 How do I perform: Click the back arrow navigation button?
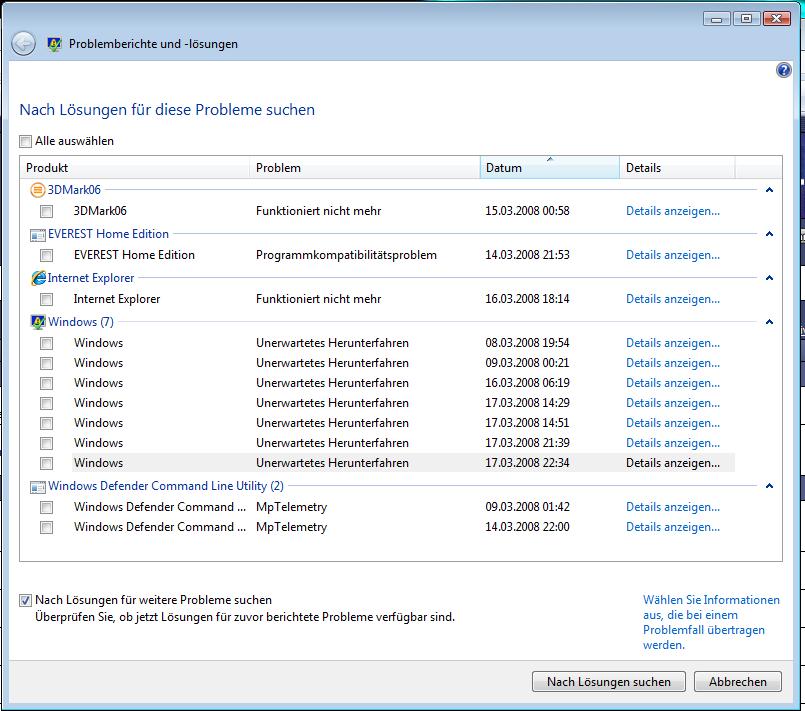coord(23,44)
